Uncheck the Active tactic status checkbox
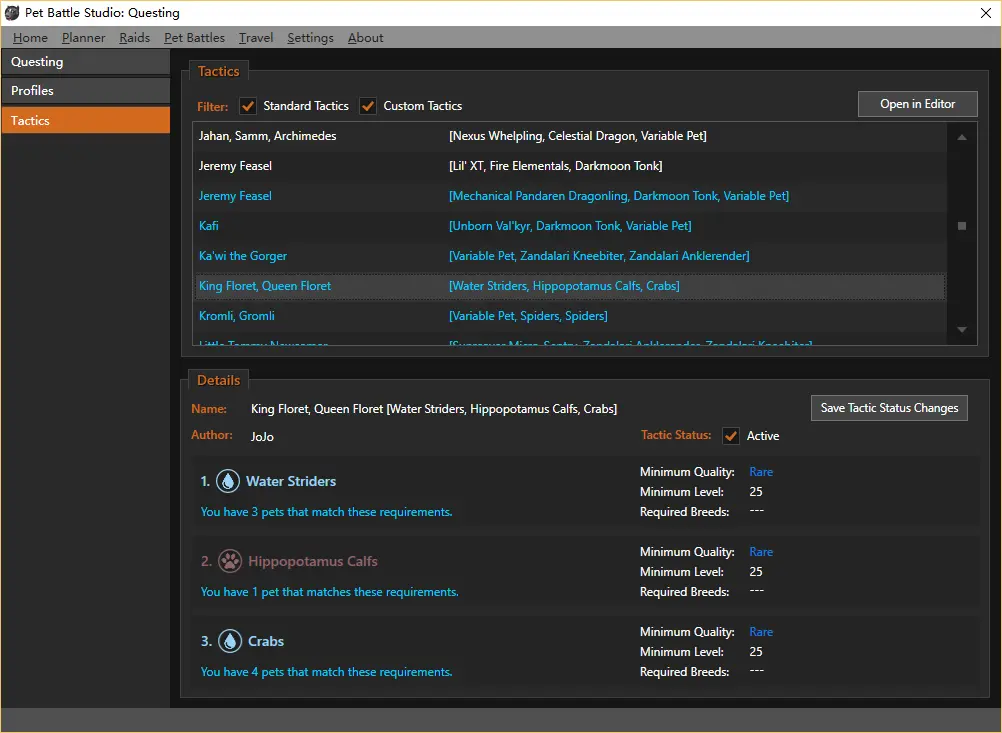The image size is (1002, 733). tap(731, 436)
